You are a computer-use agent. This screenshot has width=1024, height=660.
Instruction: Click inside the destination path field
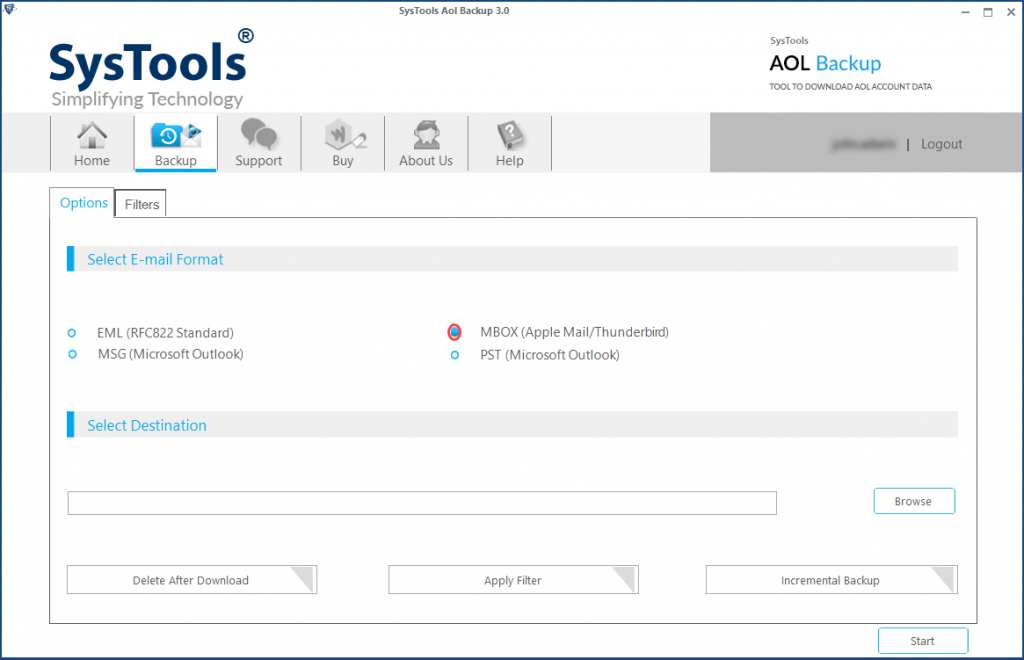pos(421,503)
